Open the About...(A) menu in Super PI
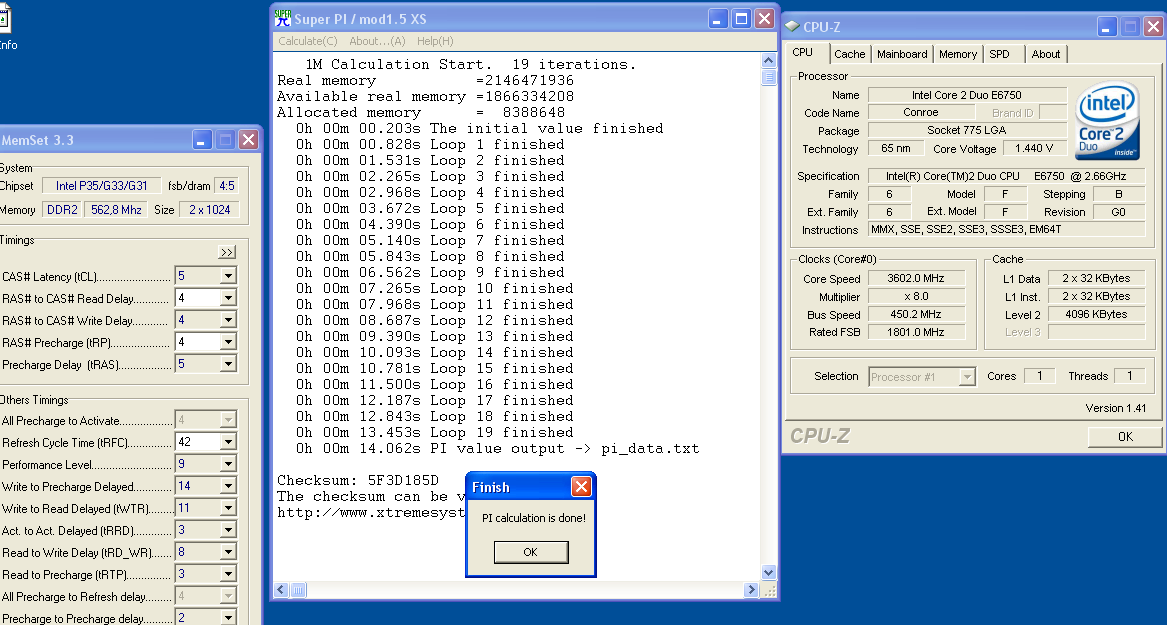 click(x=377, y=41)
